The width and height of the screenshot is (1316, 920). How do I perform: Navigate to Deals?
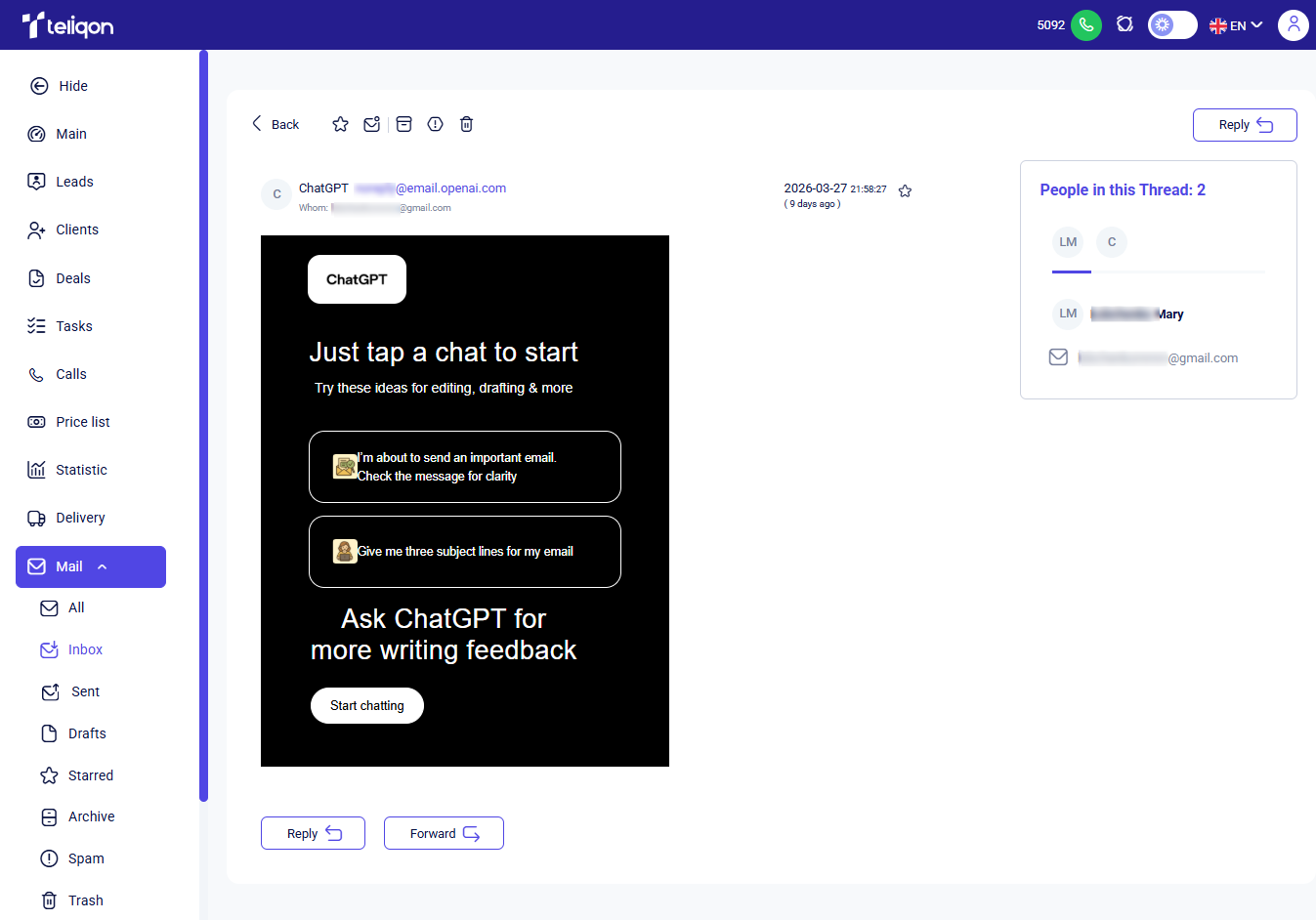tap(60, 278)
